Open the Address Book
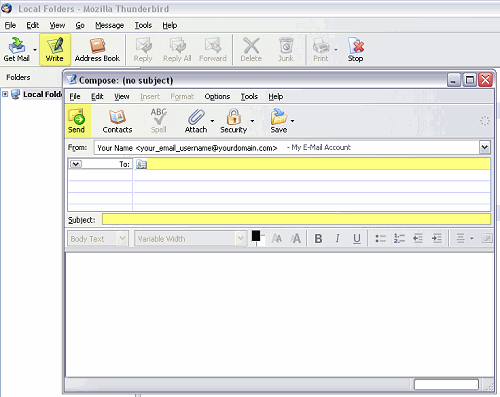This screenshot has height=397, width=500. 97,49
